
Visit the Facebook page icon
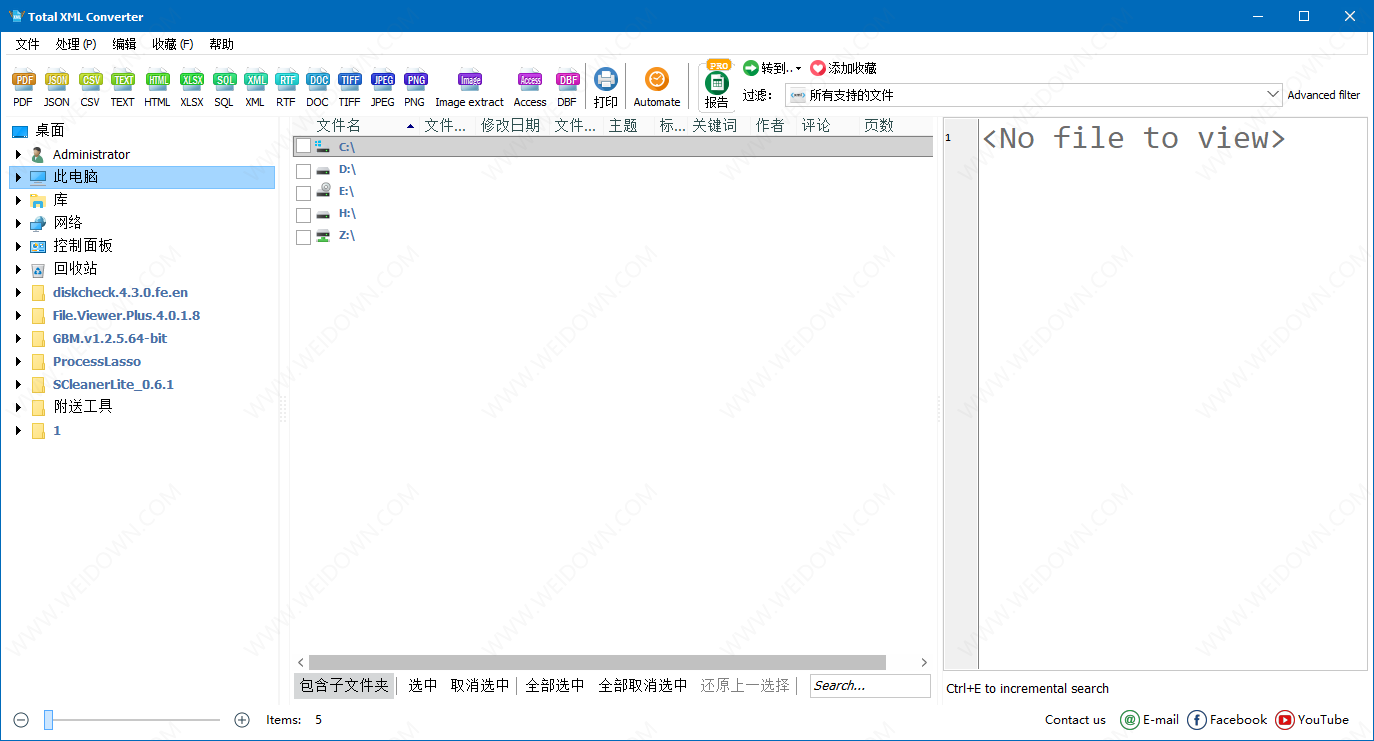pyautogui.click(x=1196, y=719)
